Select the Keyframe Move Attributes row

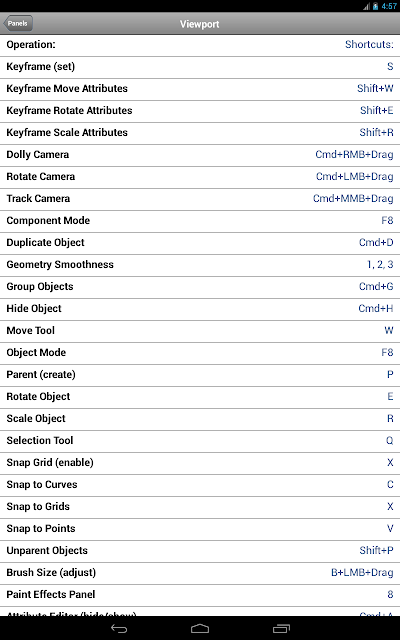(200, 89)
